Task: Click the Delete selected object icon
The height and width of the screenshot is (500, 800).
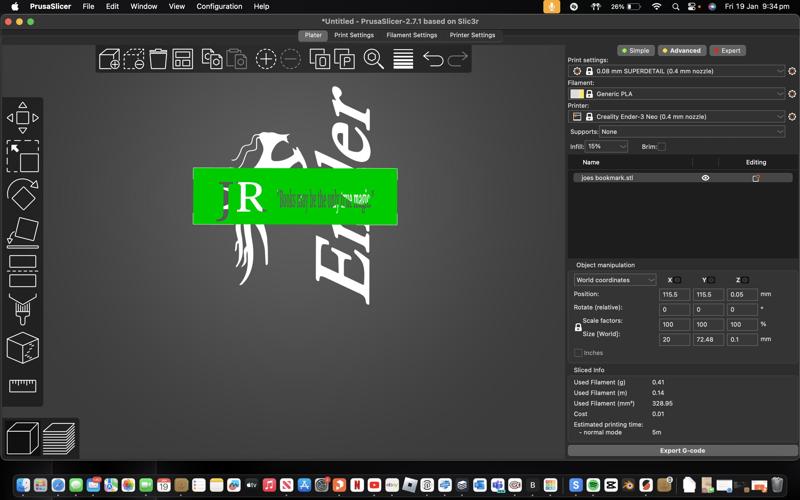Action: click(134, 59)
